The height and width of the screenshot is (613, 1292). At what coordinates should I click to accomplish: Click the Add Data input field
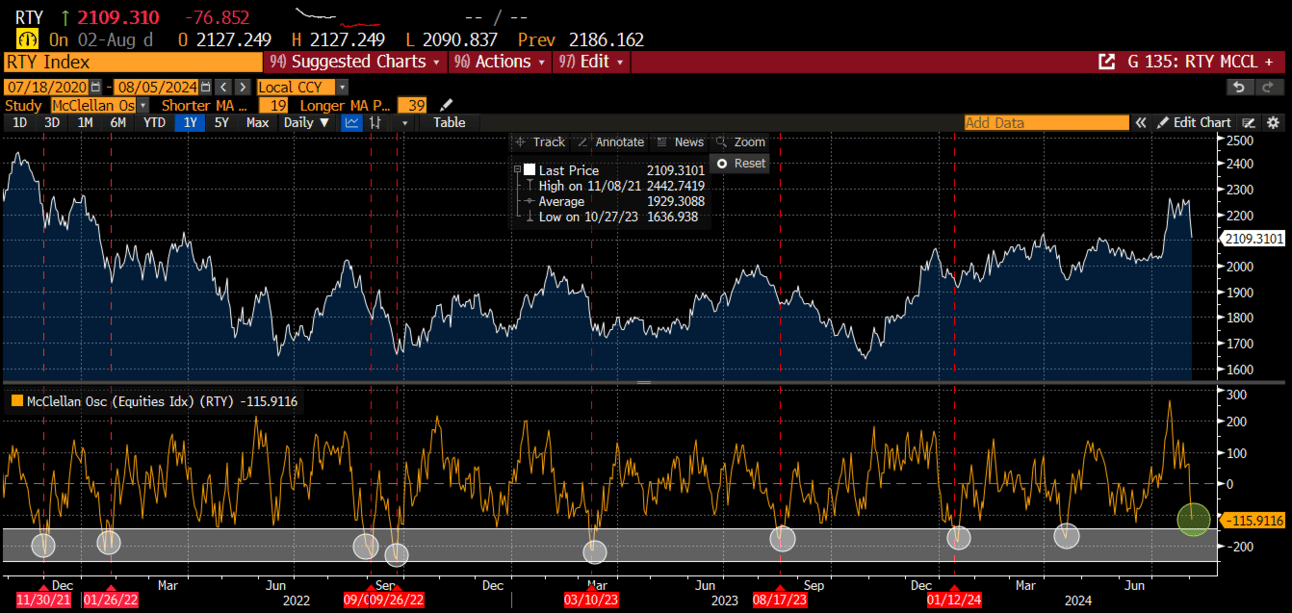pos(1046,122)
